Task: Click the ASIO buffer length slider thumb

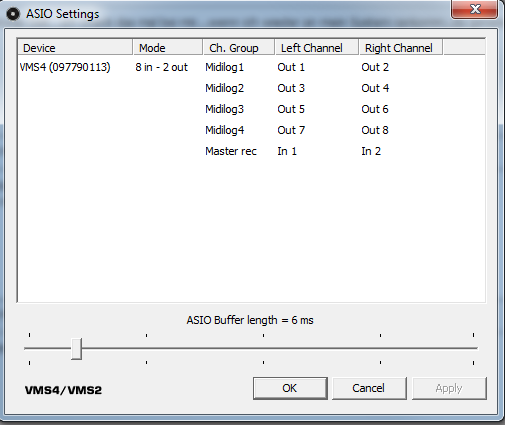Action: point(76,349)
